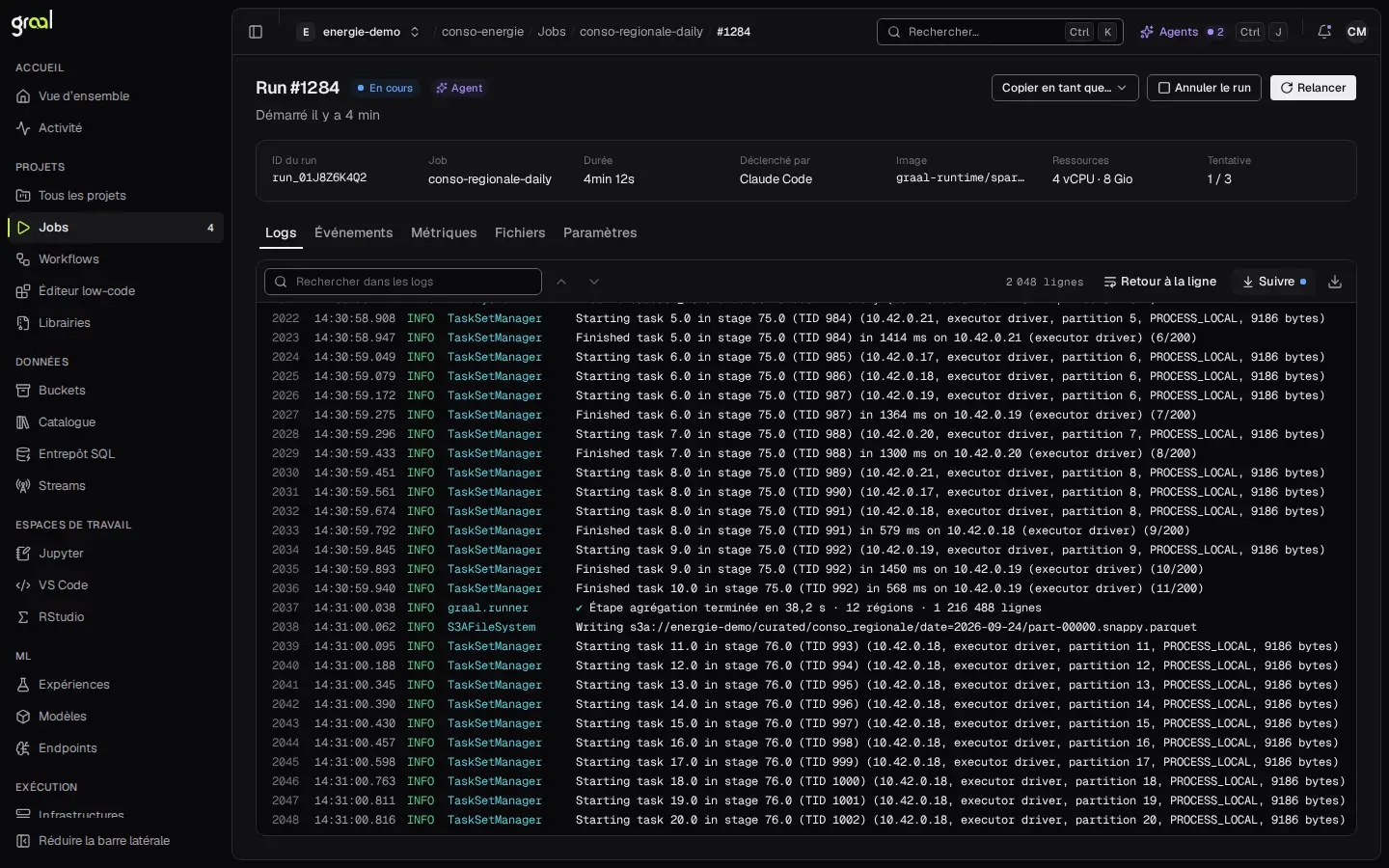Click Relancer button
Viewport: 1389px width, 868px height.
[x=1313, y=88]
